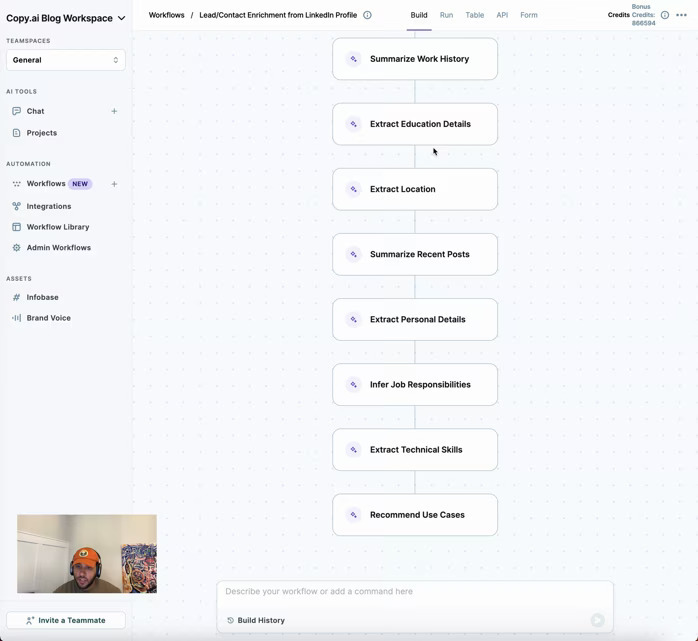Click the plus icon next to Chat

click(114, 111)
